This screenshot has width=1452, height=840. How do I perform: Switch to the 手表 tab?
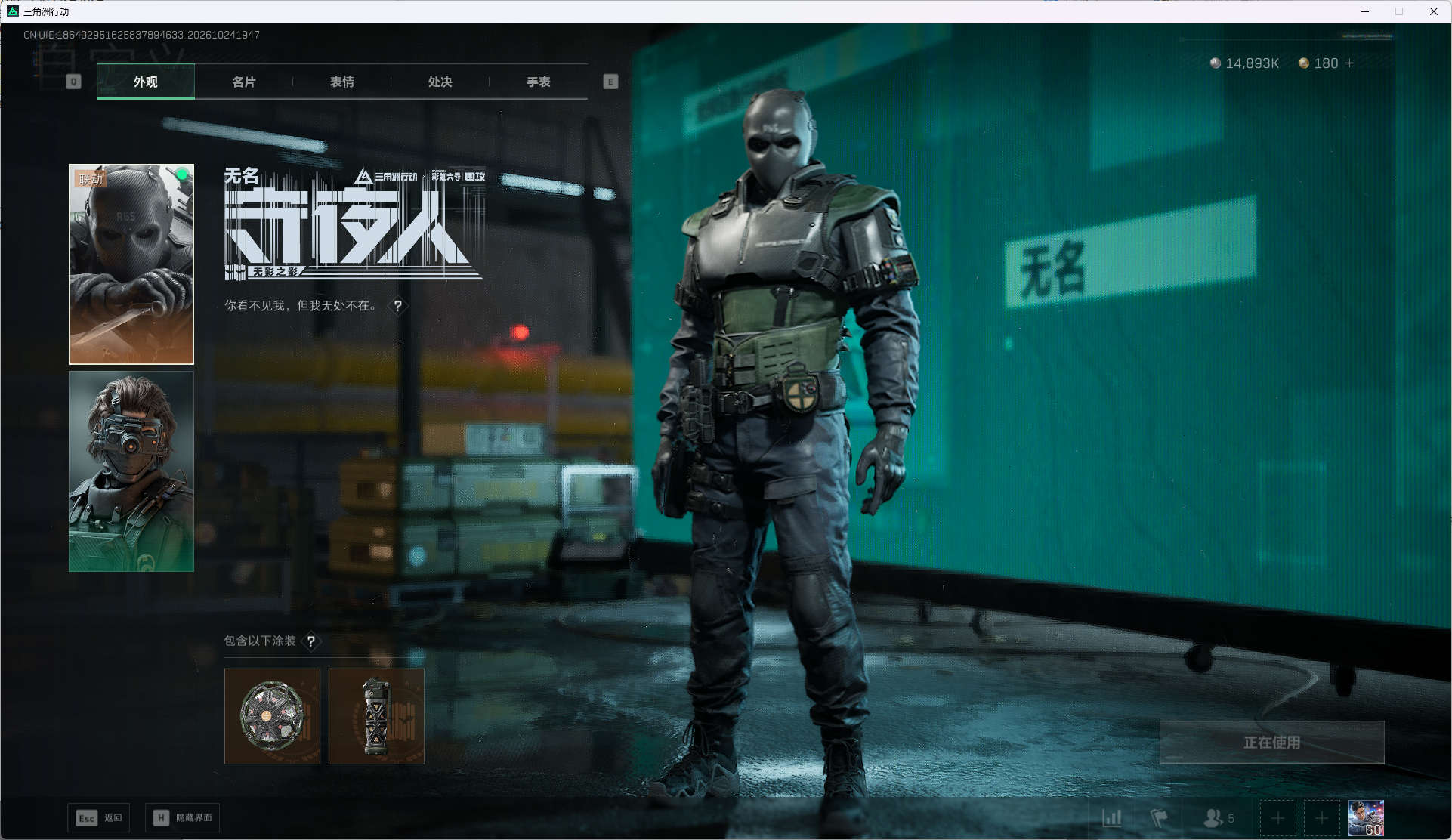538,82
